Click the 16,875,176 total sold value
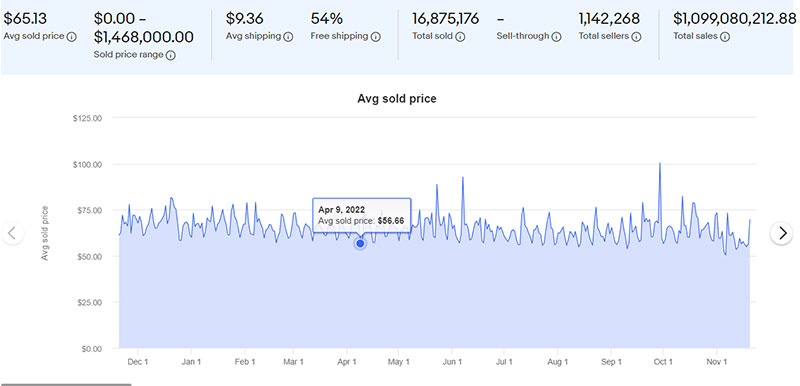 [x=445, y=19]
